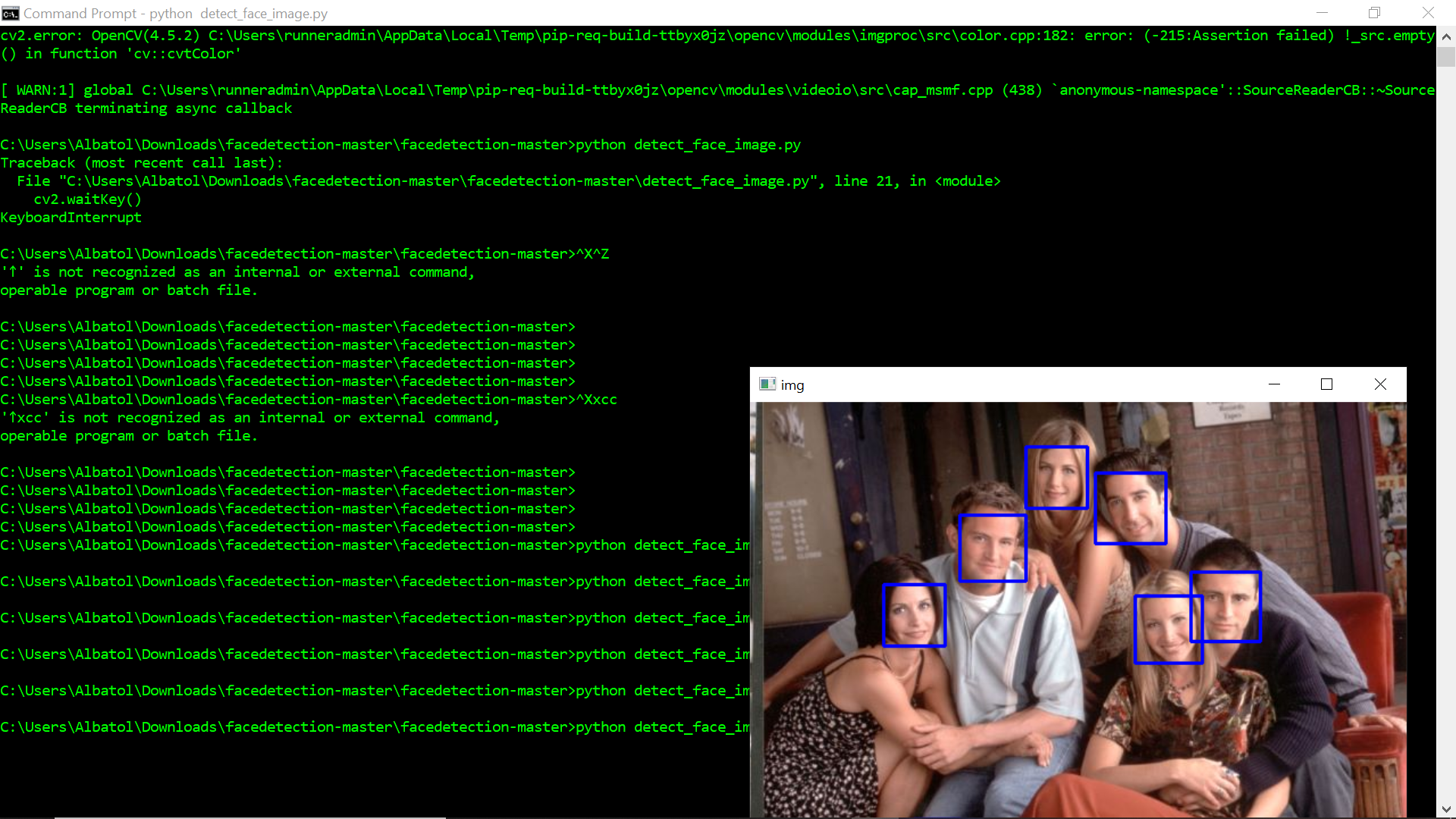Click the scroll-up arrow on the terminal scrollbar
The image size is (1456, 819).
point(1447,36)
